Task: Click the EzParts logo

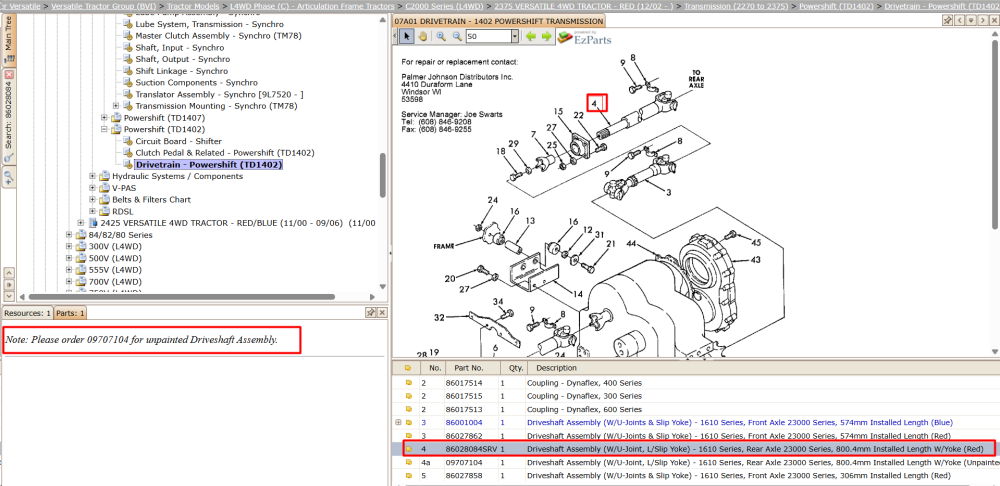Action: tap(584, 37)
